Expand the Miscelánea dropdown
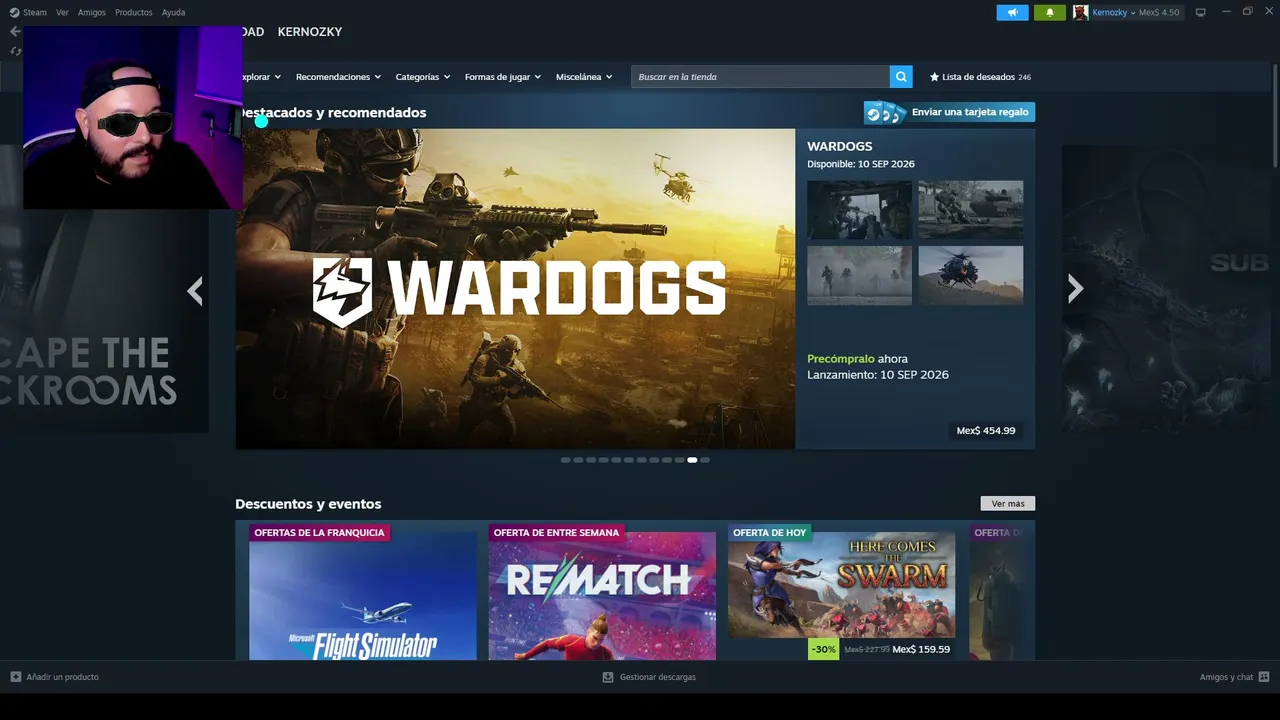Screen dimensions: 1280x720 click(584, 77)
